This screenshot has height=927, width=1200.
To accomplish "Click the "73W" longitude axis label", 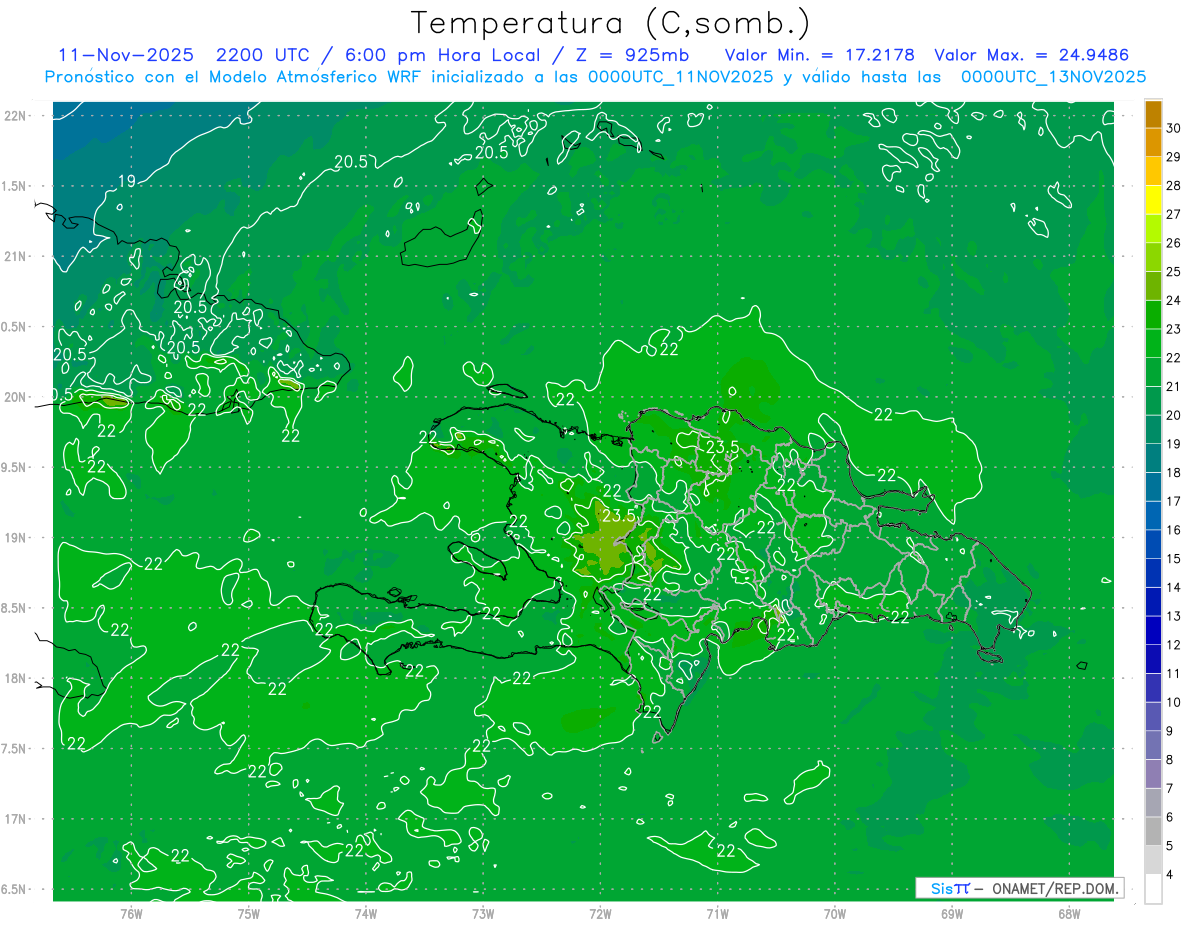I will click(x=483, y=913).
